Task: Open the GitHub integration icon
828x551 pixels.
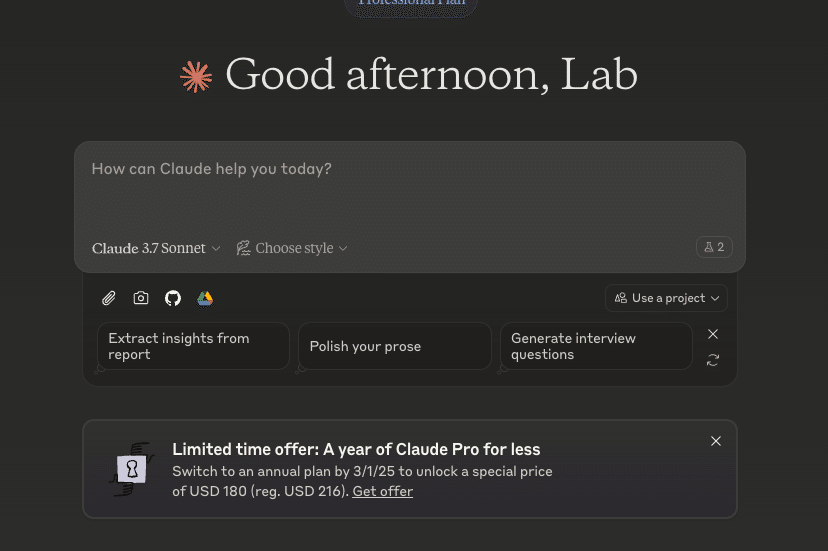Action: tap(173, 298)
